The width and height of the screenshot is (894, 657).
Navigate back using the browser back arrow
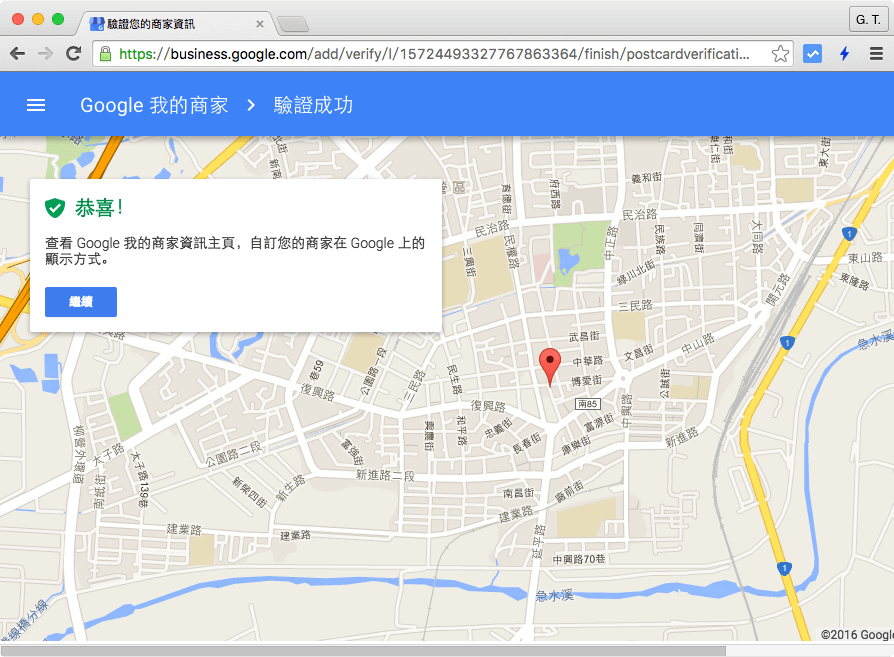point(18,53)
